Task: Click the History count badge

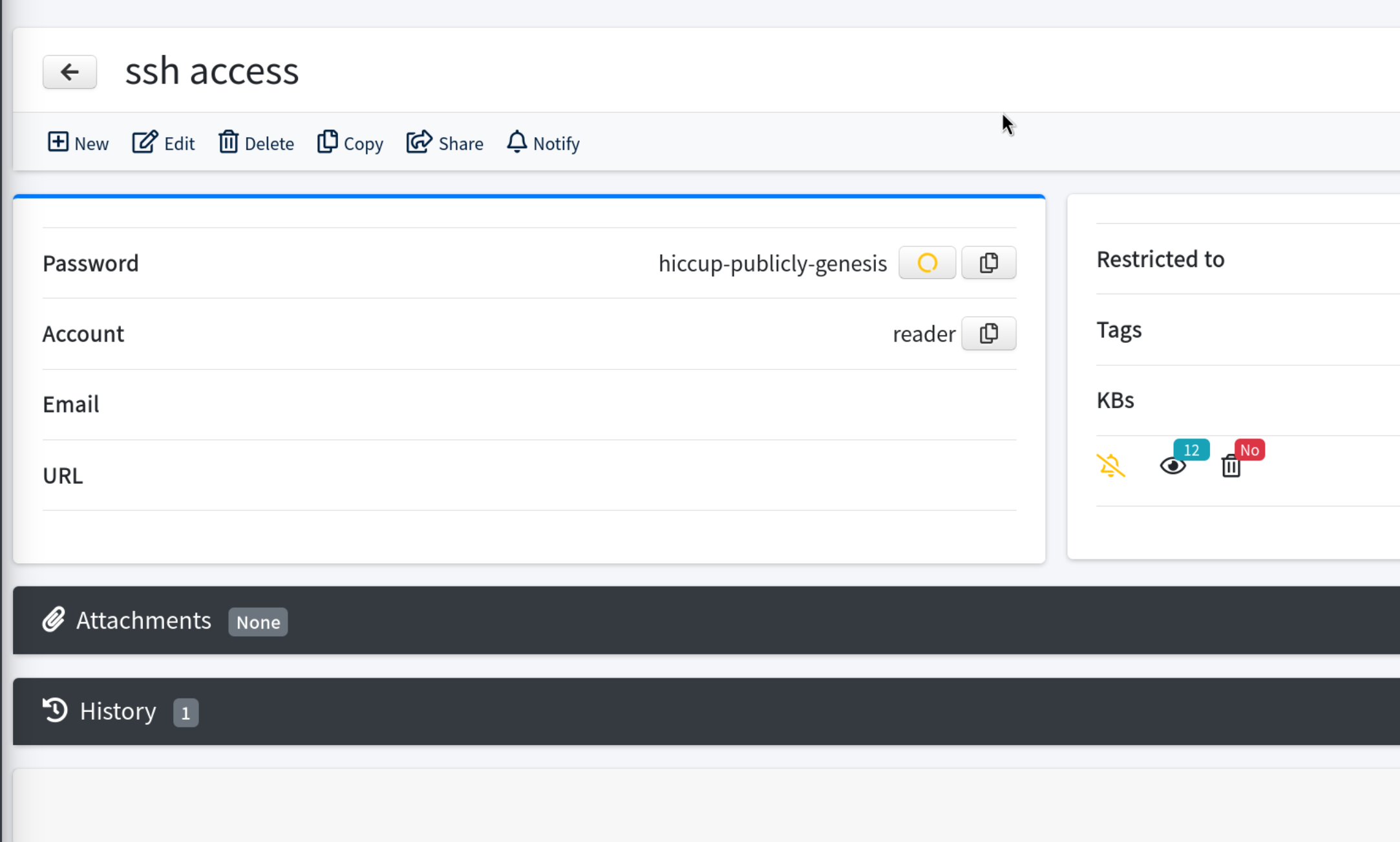Action: 186,713
